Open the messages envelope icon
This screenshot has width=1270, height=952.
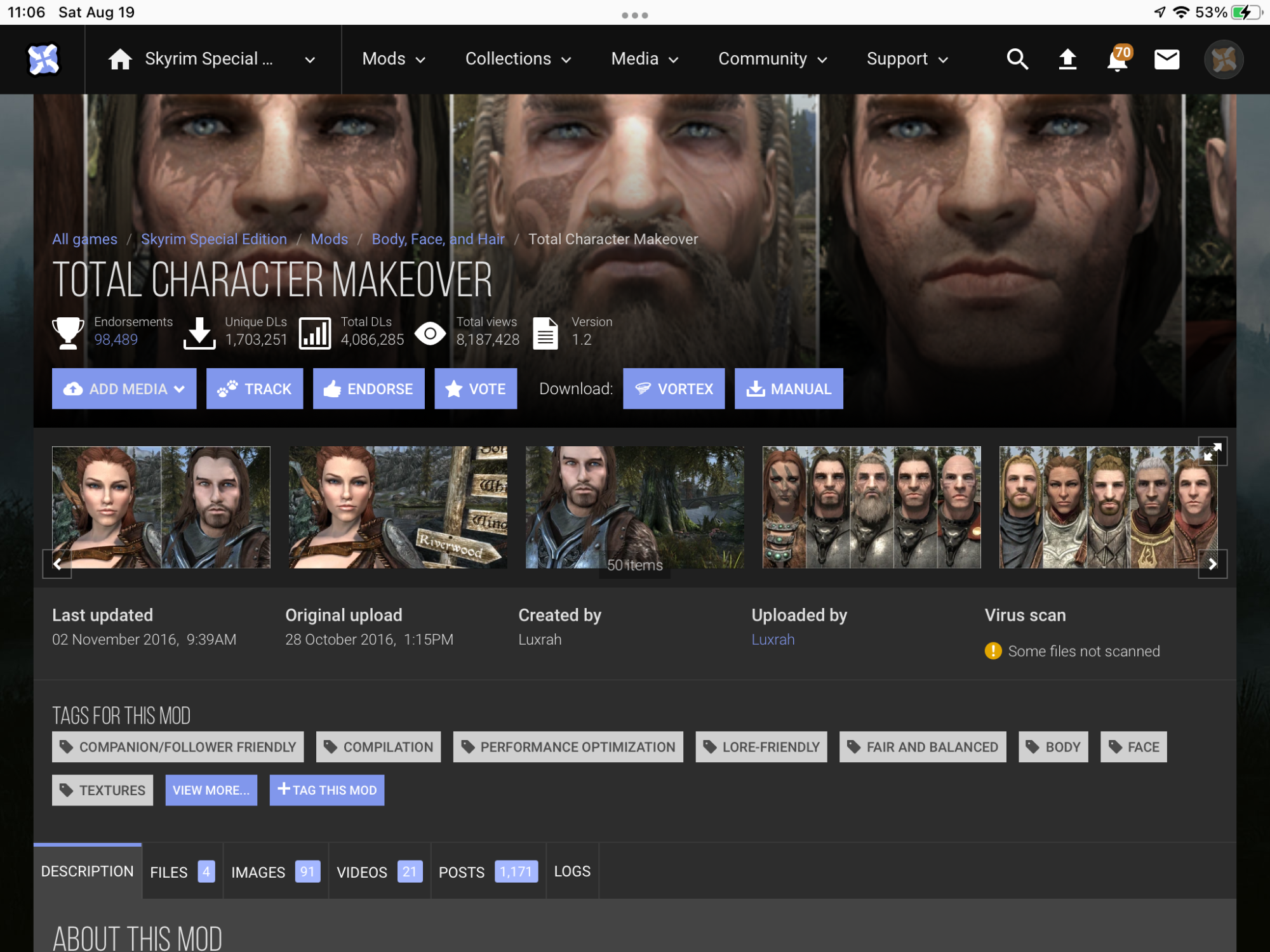pos(1166,59)
